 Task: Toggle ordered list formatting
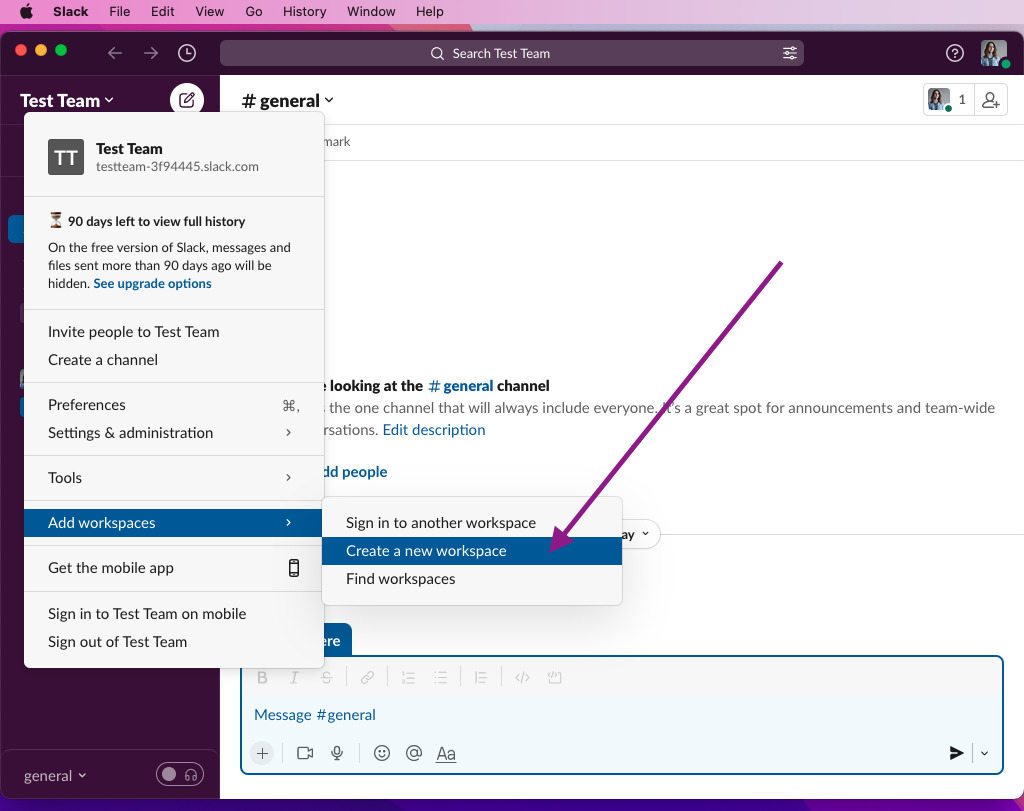coord(408,677)
